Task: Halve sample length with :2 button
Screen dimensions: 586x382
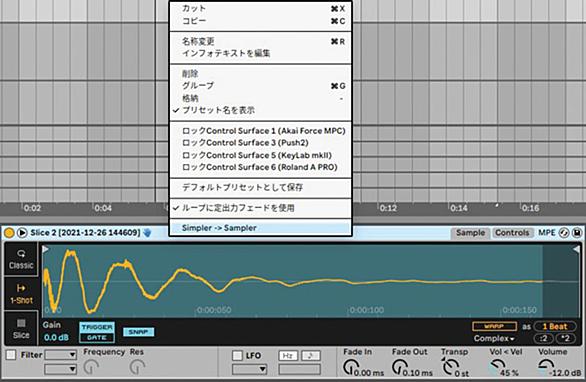Action: (x=543, y=339)
